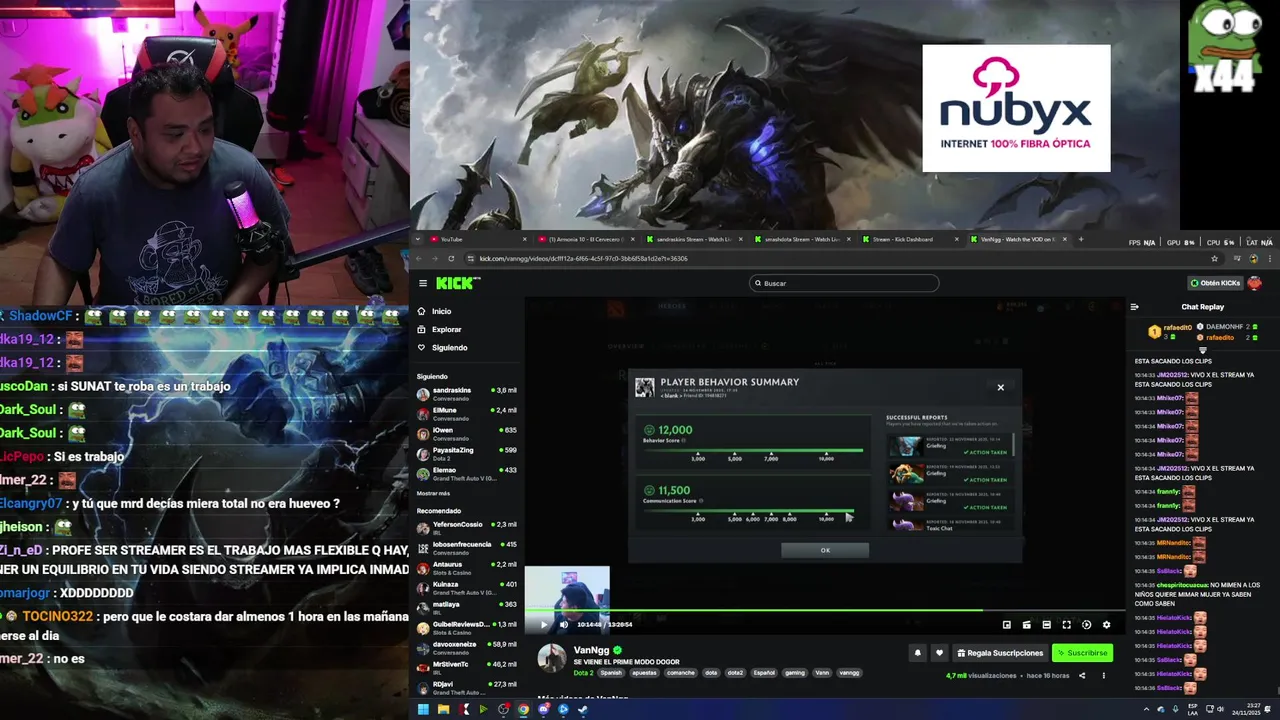Switch to Stream - Kick Dashboard tab

click(909, 239)
